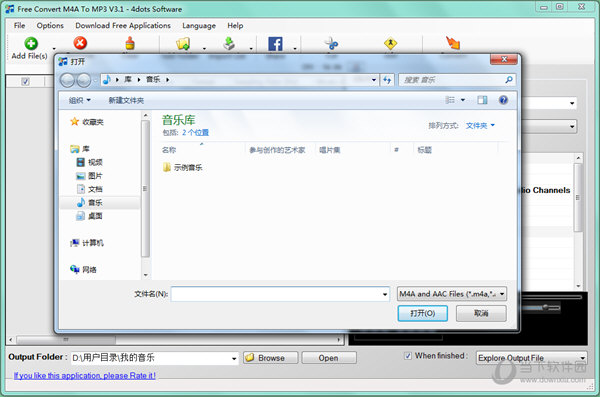Close the 打开 dialog
600x397 pixels.
504,59
